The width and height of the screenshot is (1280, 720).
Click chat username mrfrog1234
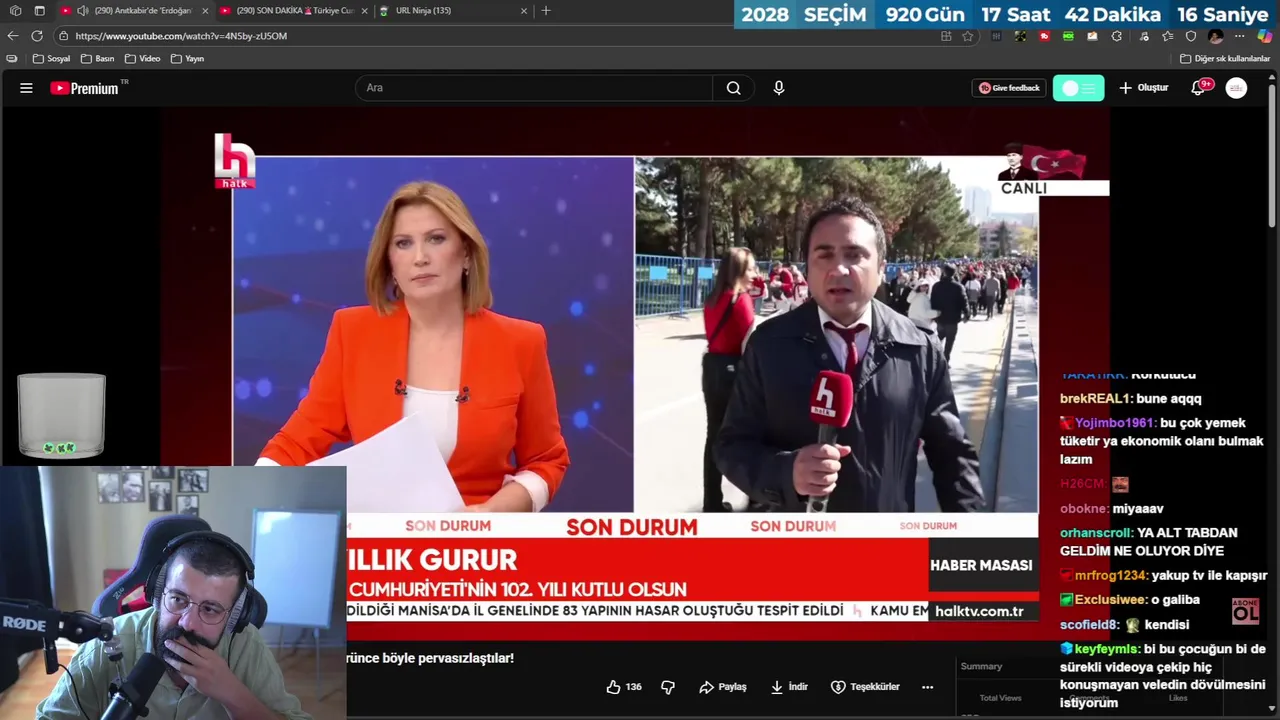pos(1110,576)
